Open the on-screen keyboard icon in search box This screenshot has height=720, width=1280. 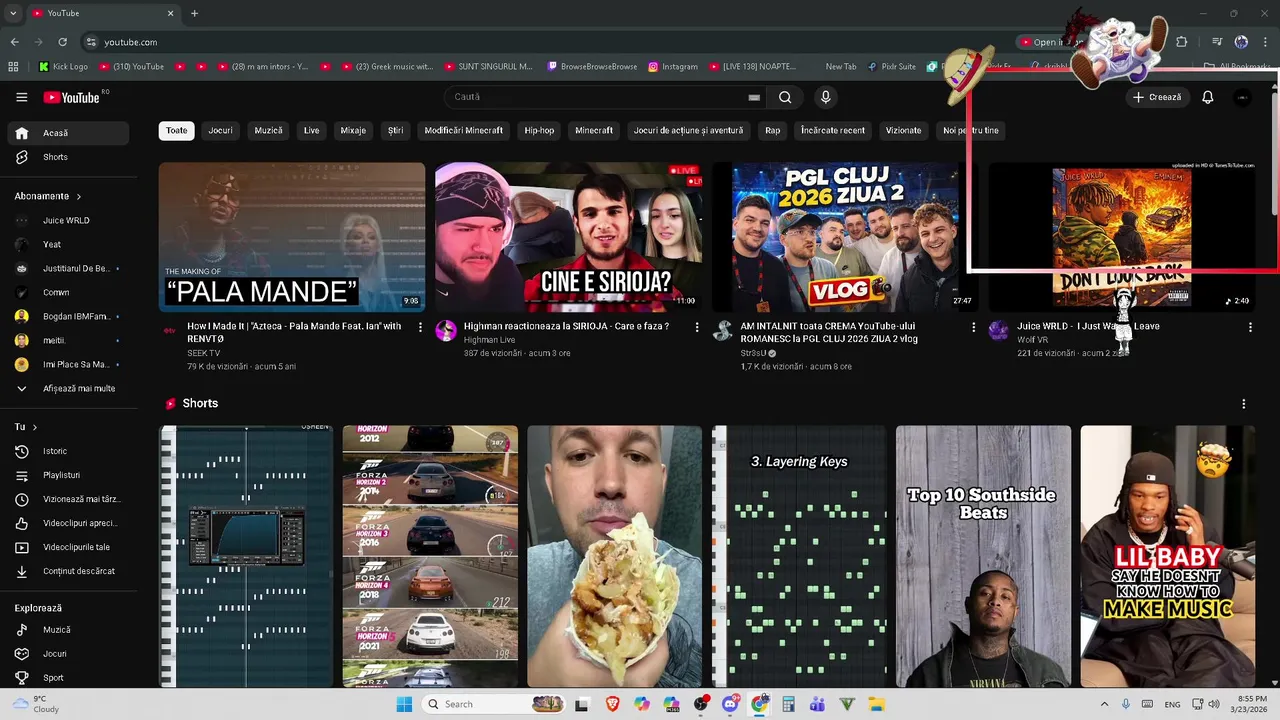pos(754,97)
